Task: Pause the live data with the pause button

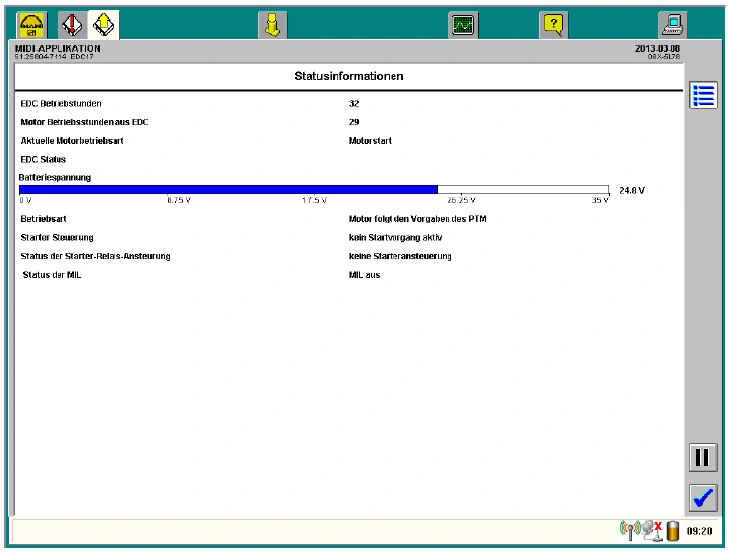Action: 703,458
